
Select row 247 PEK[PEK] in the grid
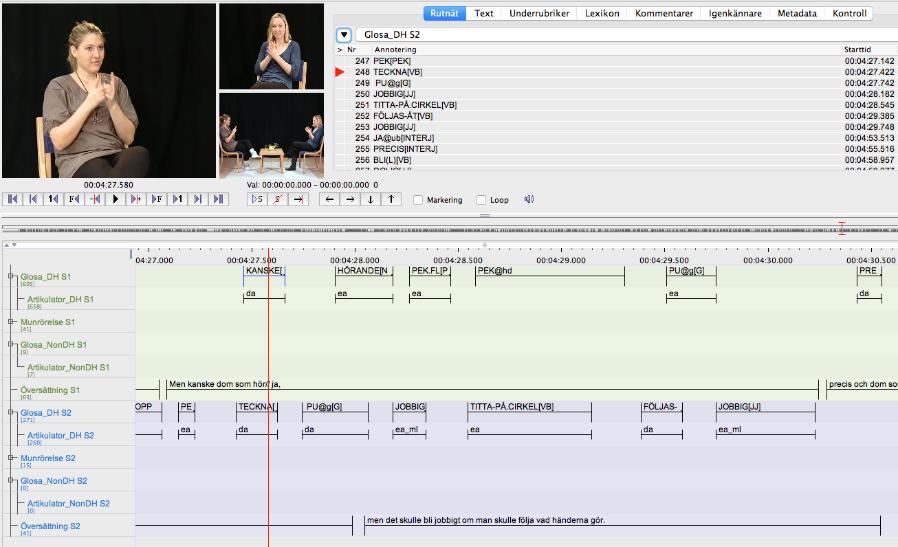[616, 61]
